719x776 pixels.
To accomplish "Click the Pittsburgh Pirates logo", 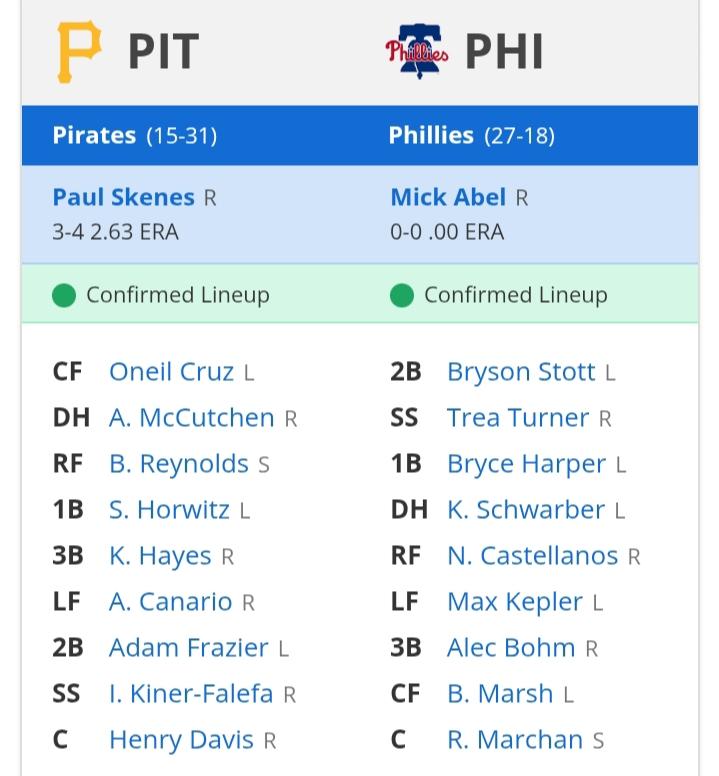I will pyautogui.click(x=79, y=51).
